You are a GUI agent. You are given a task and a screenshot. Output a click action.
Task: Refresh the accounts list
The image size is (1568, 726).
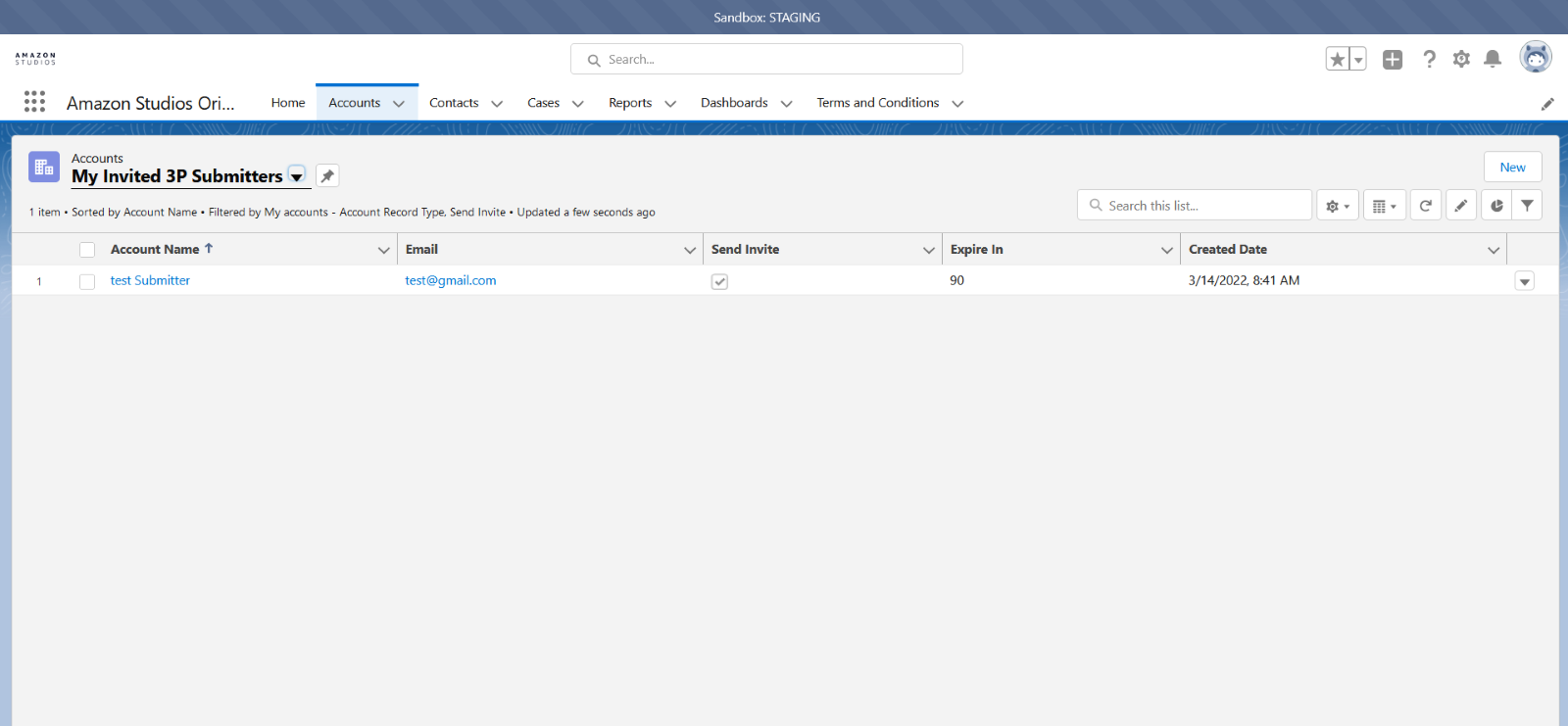click(x=1426, y=206)
